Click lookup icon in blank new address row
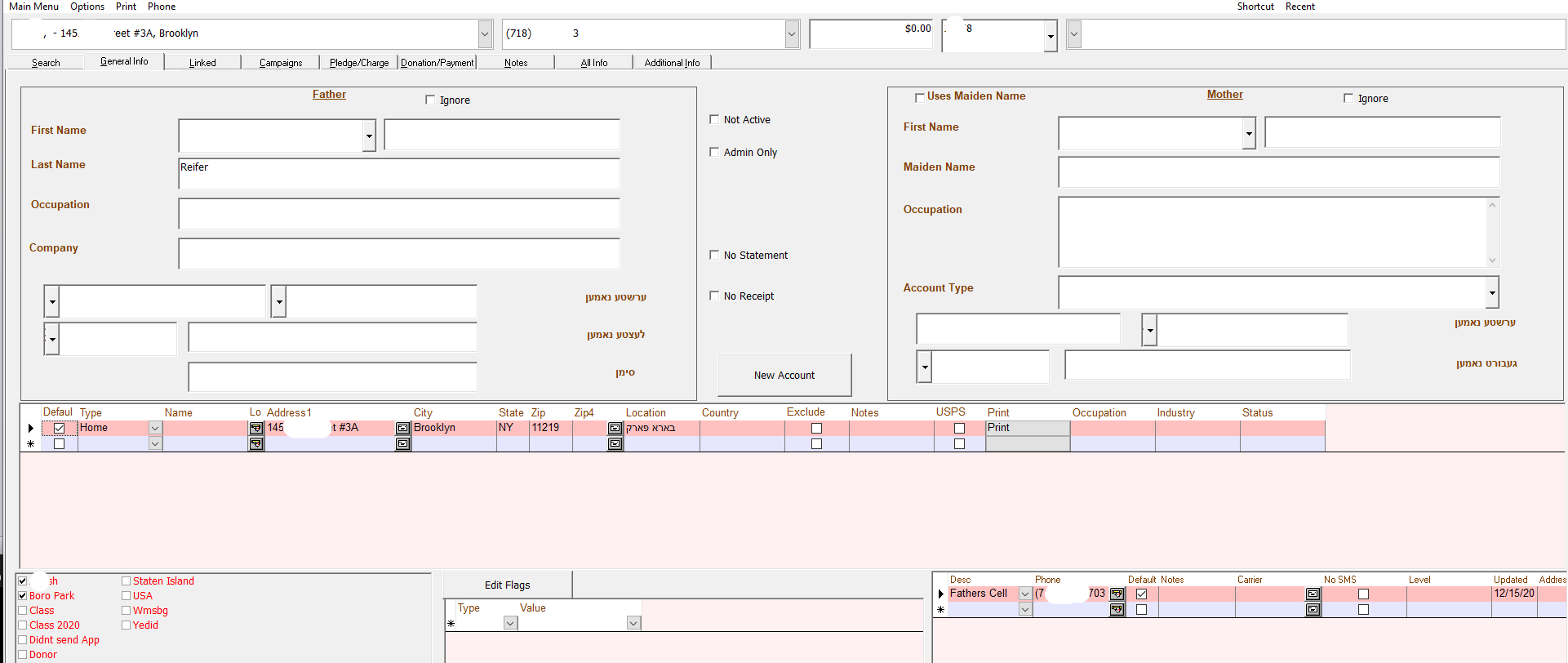Image resolution: width=1568 pixels, height=663 pixels. [x=256, y=444]
